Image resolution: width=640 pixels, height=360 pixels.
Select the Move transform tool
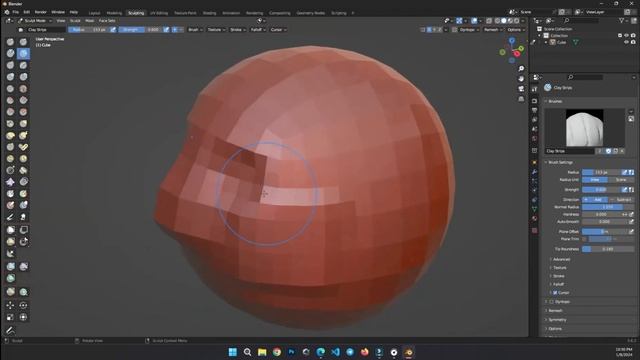[x=11, y=305]
